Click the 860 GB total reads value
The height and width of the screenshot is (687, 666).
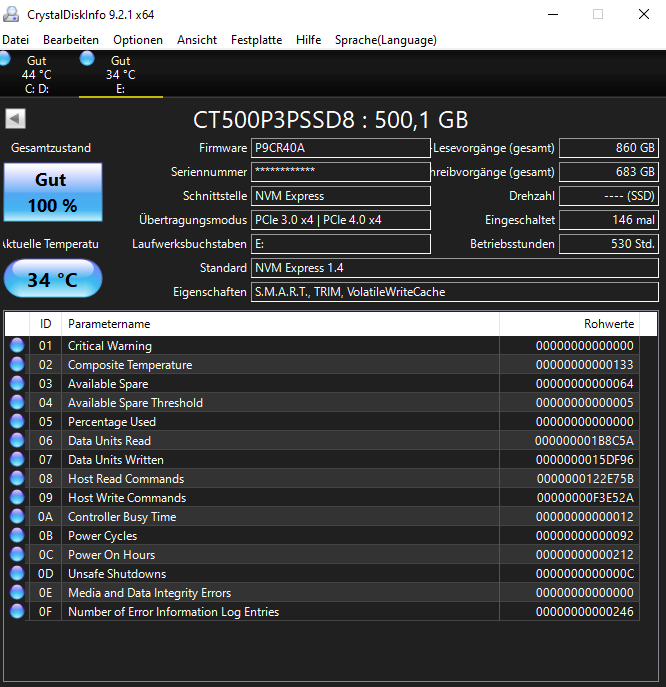pyautogui.click(x=609, y=148)
